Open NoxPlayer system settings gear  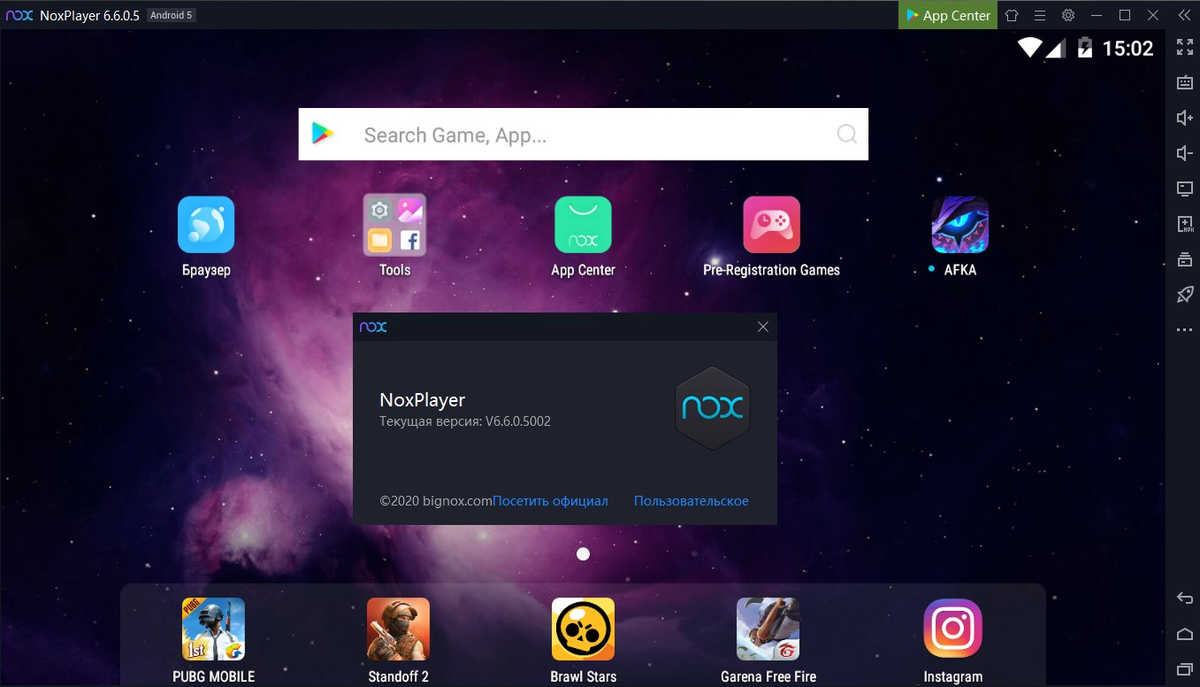click(x=1068, y=15)
